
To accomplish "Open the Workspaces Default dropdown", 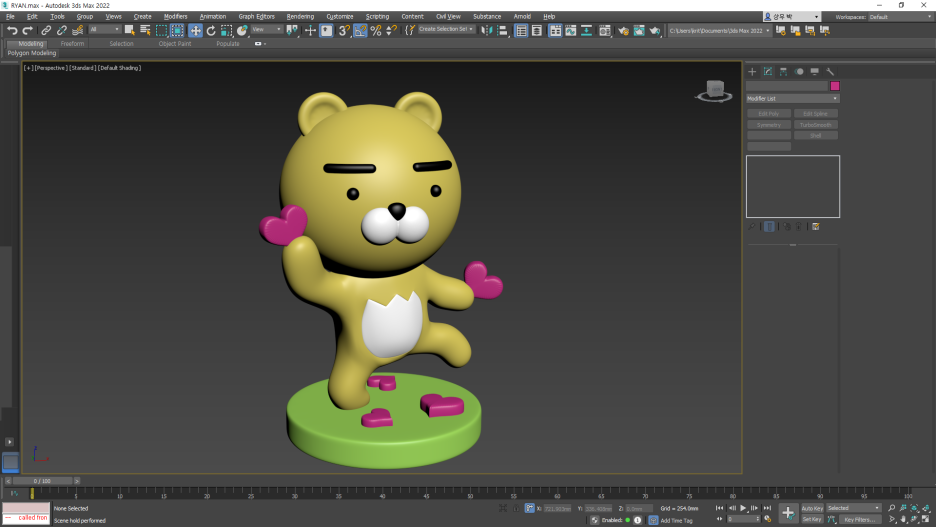I will [900, 17].
